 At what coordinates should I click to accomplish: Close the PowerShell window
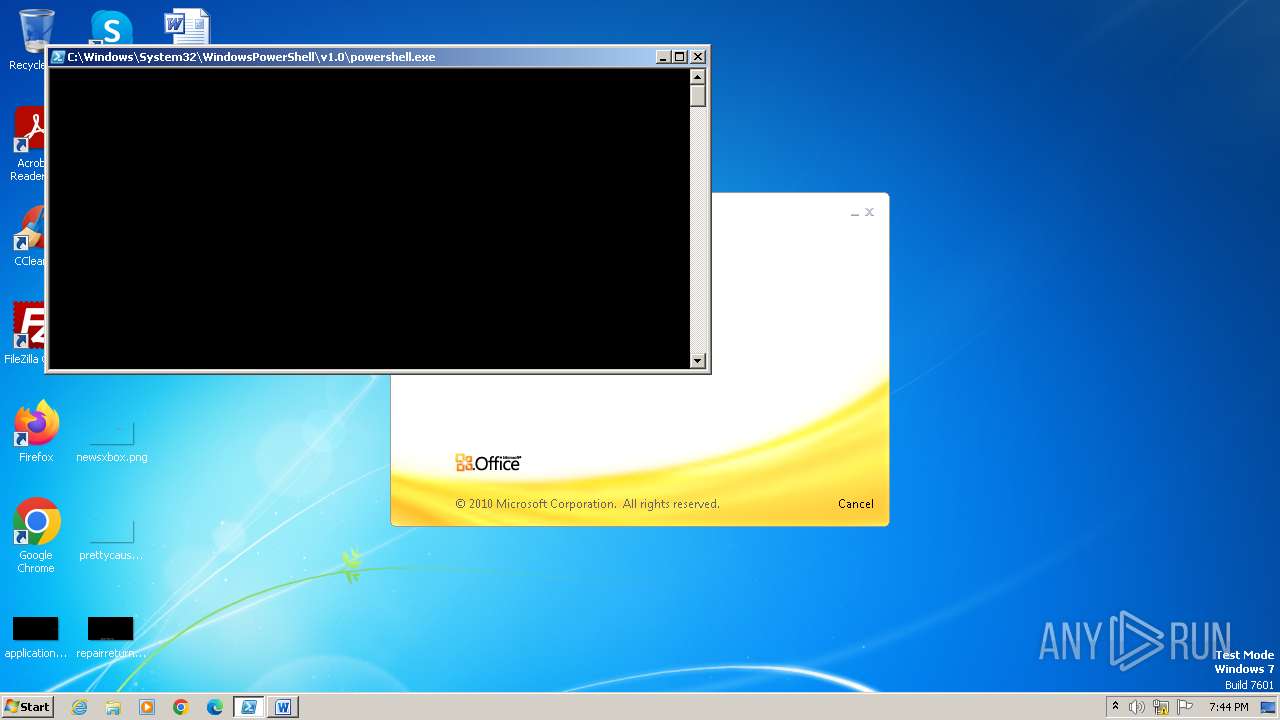(x=698, y=57)
